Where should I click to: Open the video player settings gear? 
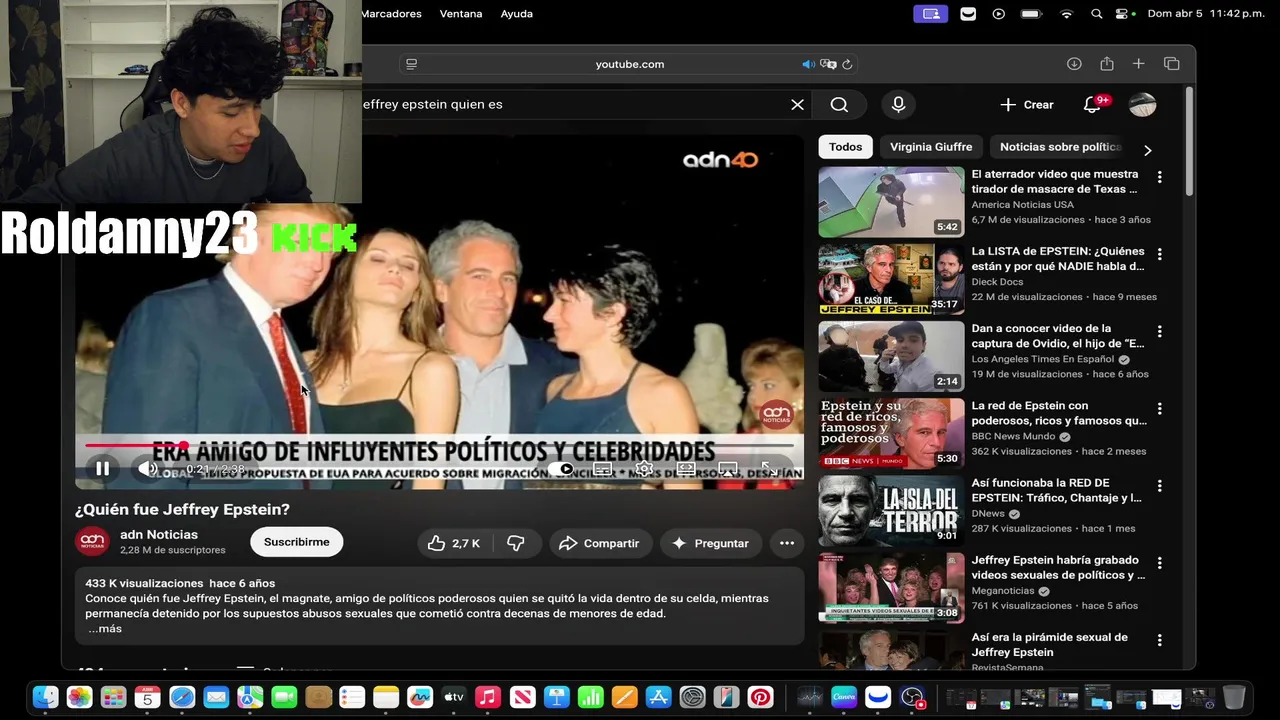point(644,468)
